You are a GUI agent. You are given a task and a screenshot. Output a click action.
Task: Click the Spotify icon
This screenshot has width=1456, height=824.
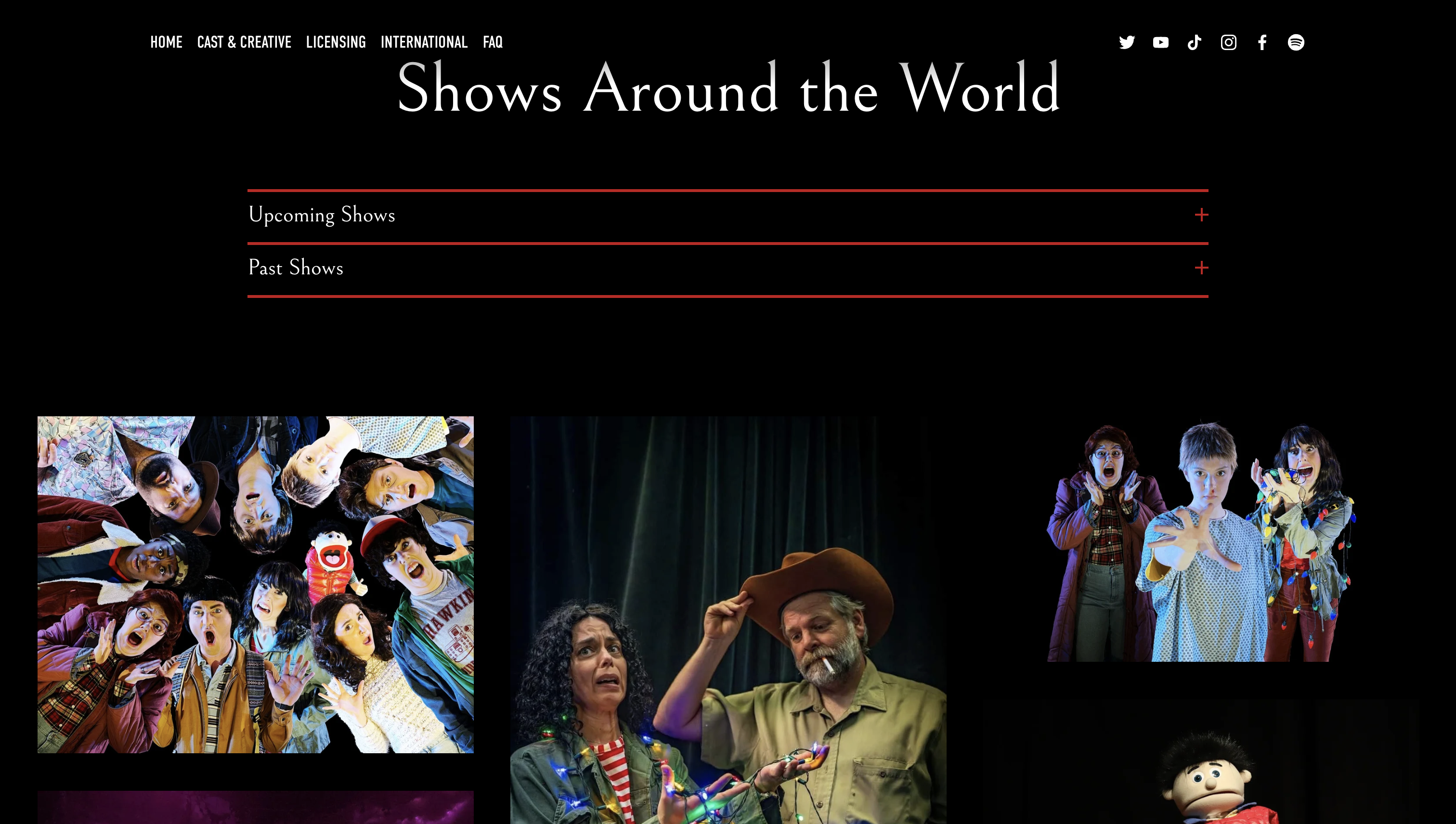(x=1296, y=42)
